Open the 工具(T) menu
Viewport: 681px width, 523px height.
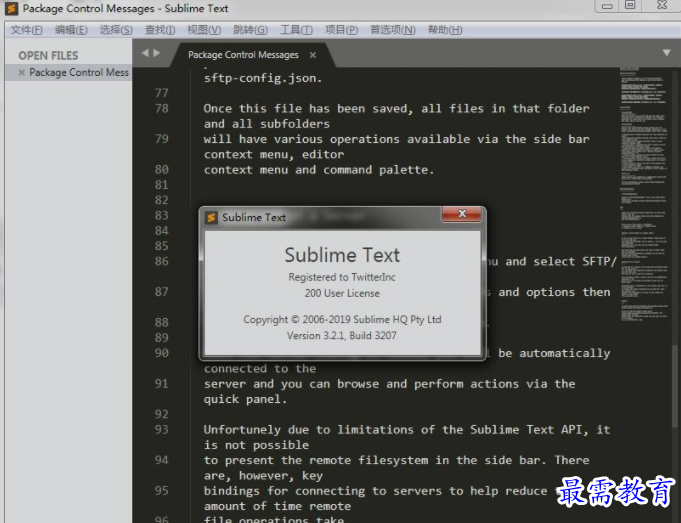pos(296,30)
